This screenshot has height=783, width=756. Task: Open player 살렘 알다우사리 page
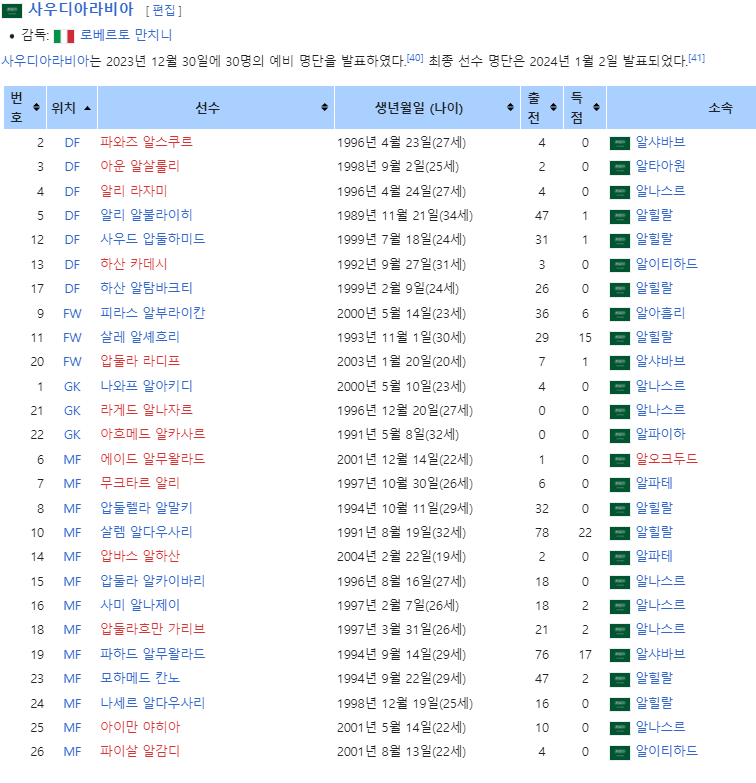click(146, 532)
